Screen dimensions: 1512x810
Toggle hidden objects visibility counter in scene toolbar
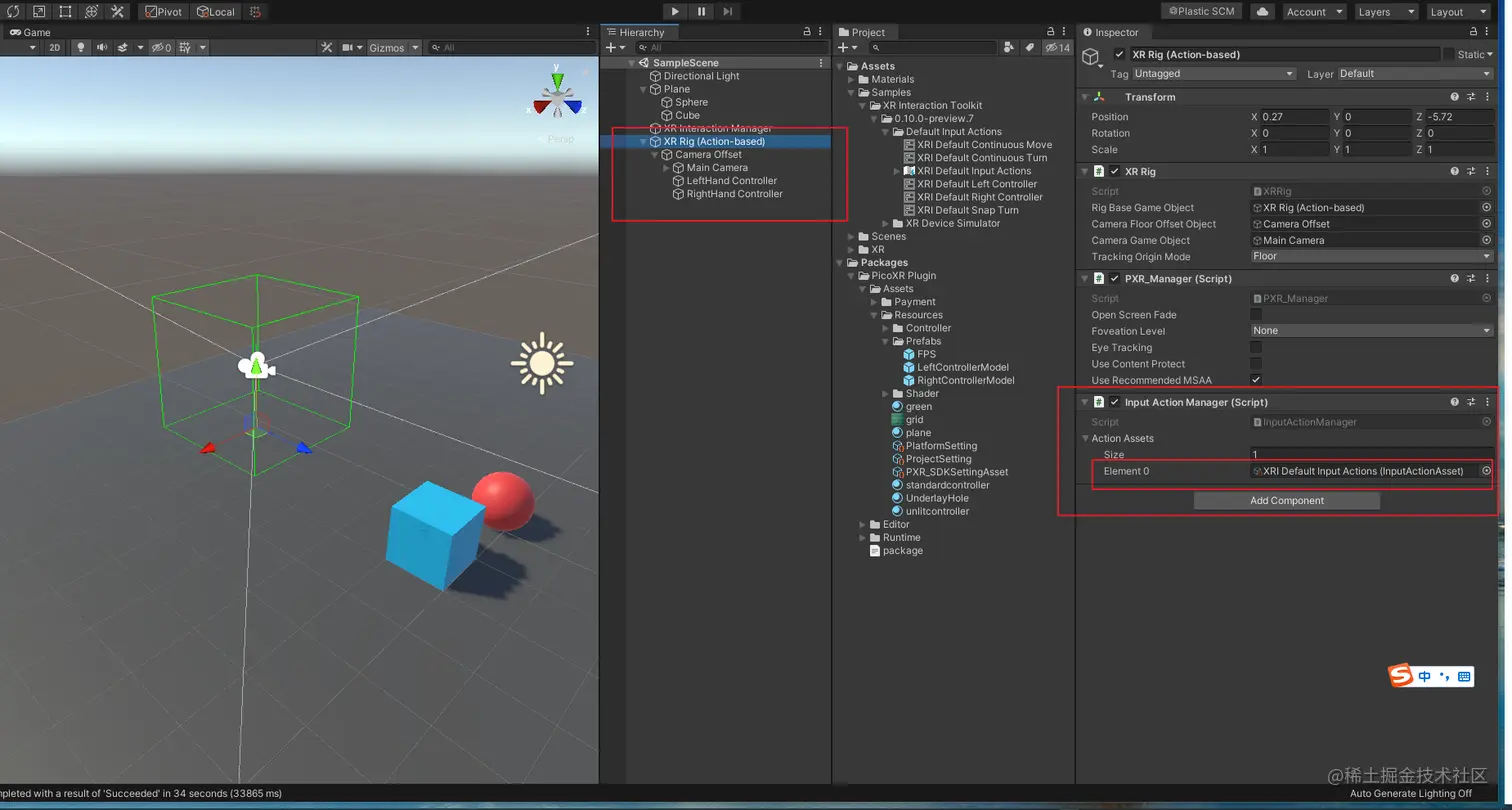162,47
